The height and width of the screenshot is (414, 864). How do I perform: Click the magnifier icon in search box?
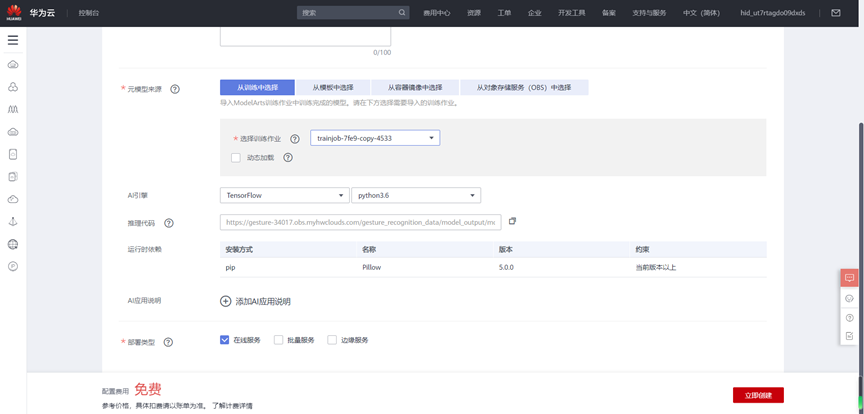pyautogui.click(x=402, y=13)
